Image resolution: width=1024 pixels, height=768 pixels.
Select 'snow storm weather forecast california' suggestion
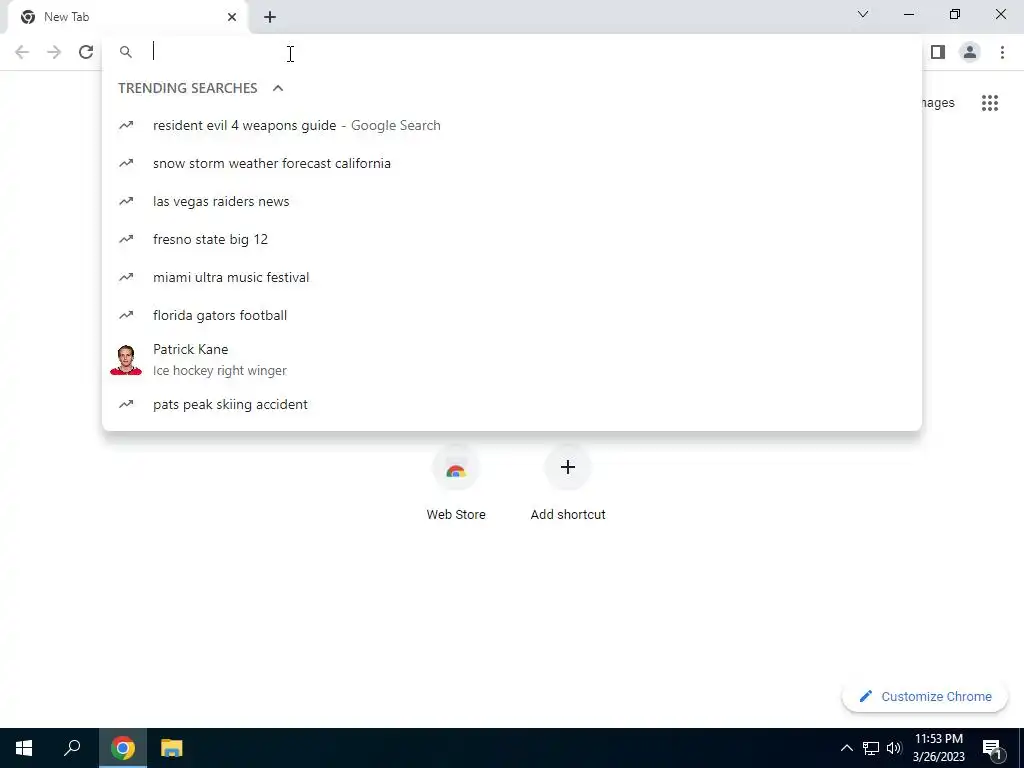[512, 163]
